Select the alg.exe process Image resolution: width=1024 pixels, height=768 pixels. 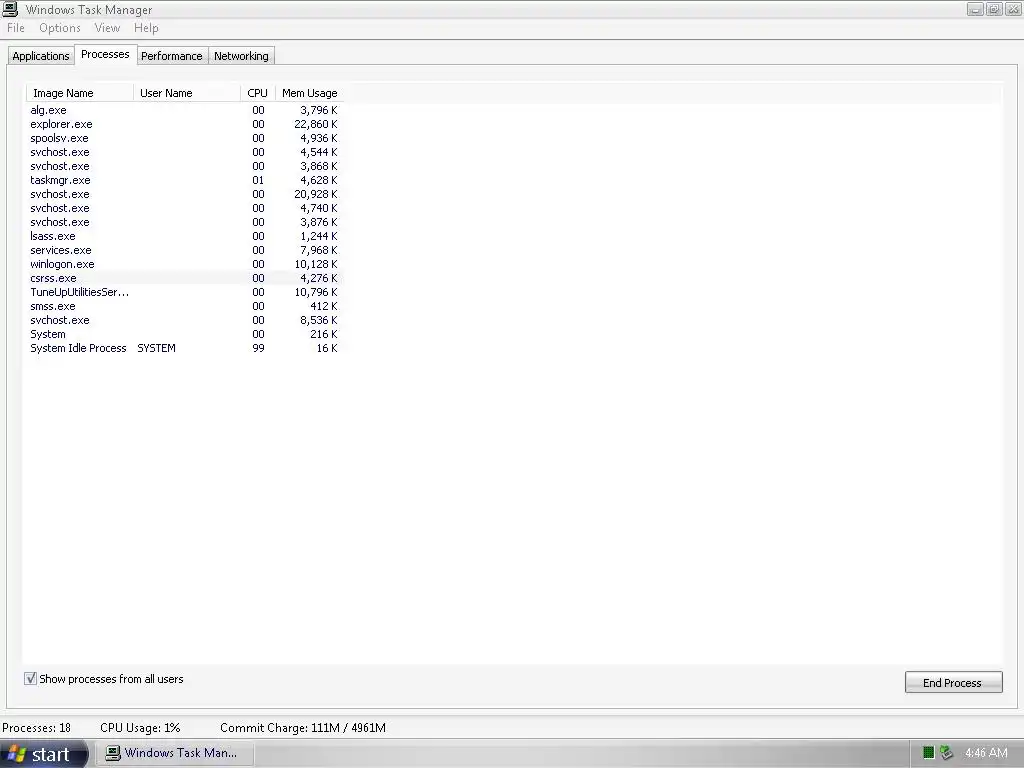click(184, 110)
